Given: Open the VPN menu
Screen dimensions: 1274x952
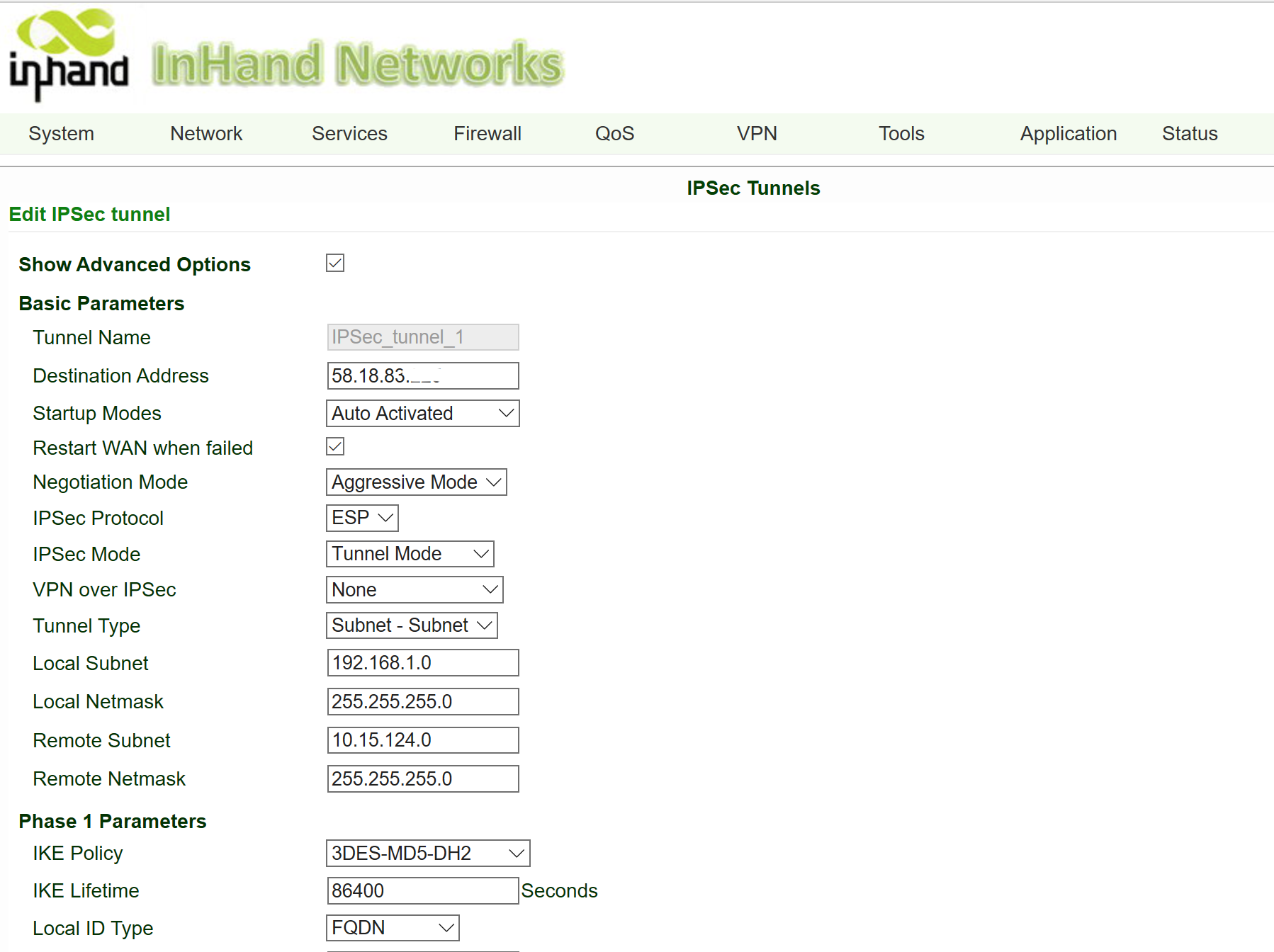Looking at the screenshot, I should [x=757, y=134].
